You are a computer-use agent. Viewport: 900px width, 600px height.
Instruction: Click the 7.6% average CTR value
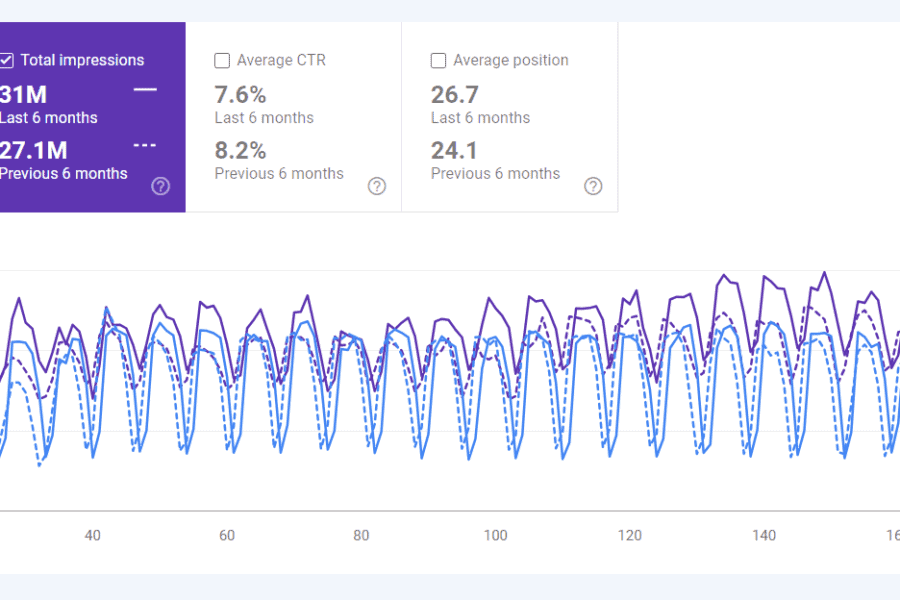pyautogui.click(x=240, y=95)
